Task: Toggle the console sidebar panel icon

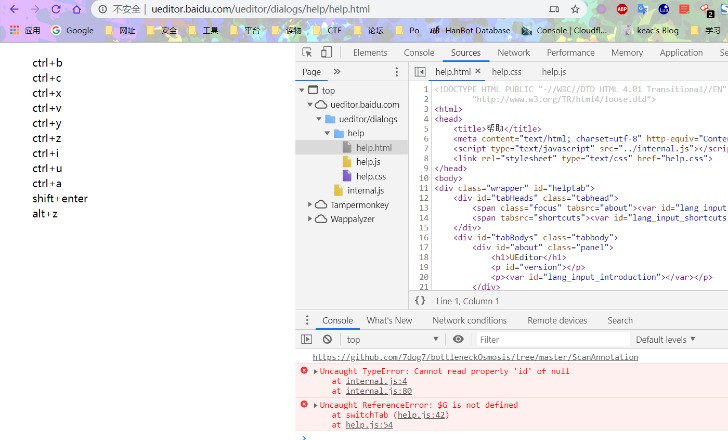Action: click(306, 339)
